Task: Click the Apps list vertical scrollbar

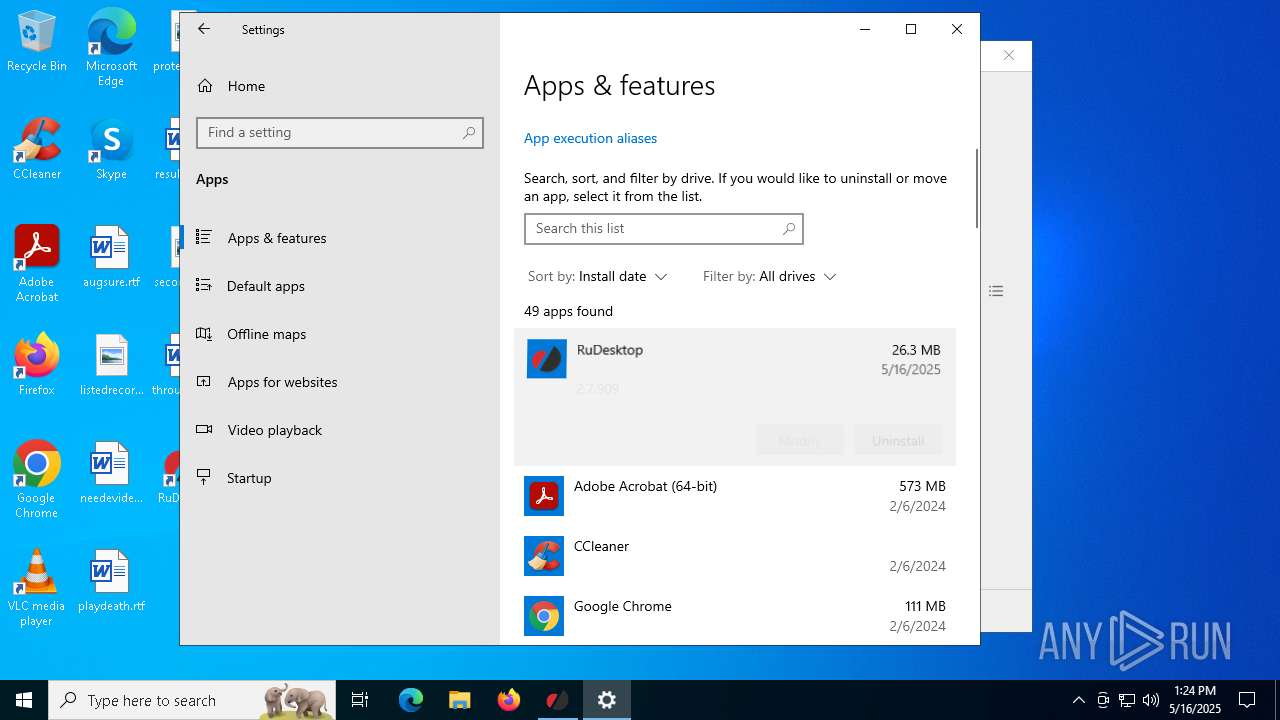Action: (x=977, y=190)
